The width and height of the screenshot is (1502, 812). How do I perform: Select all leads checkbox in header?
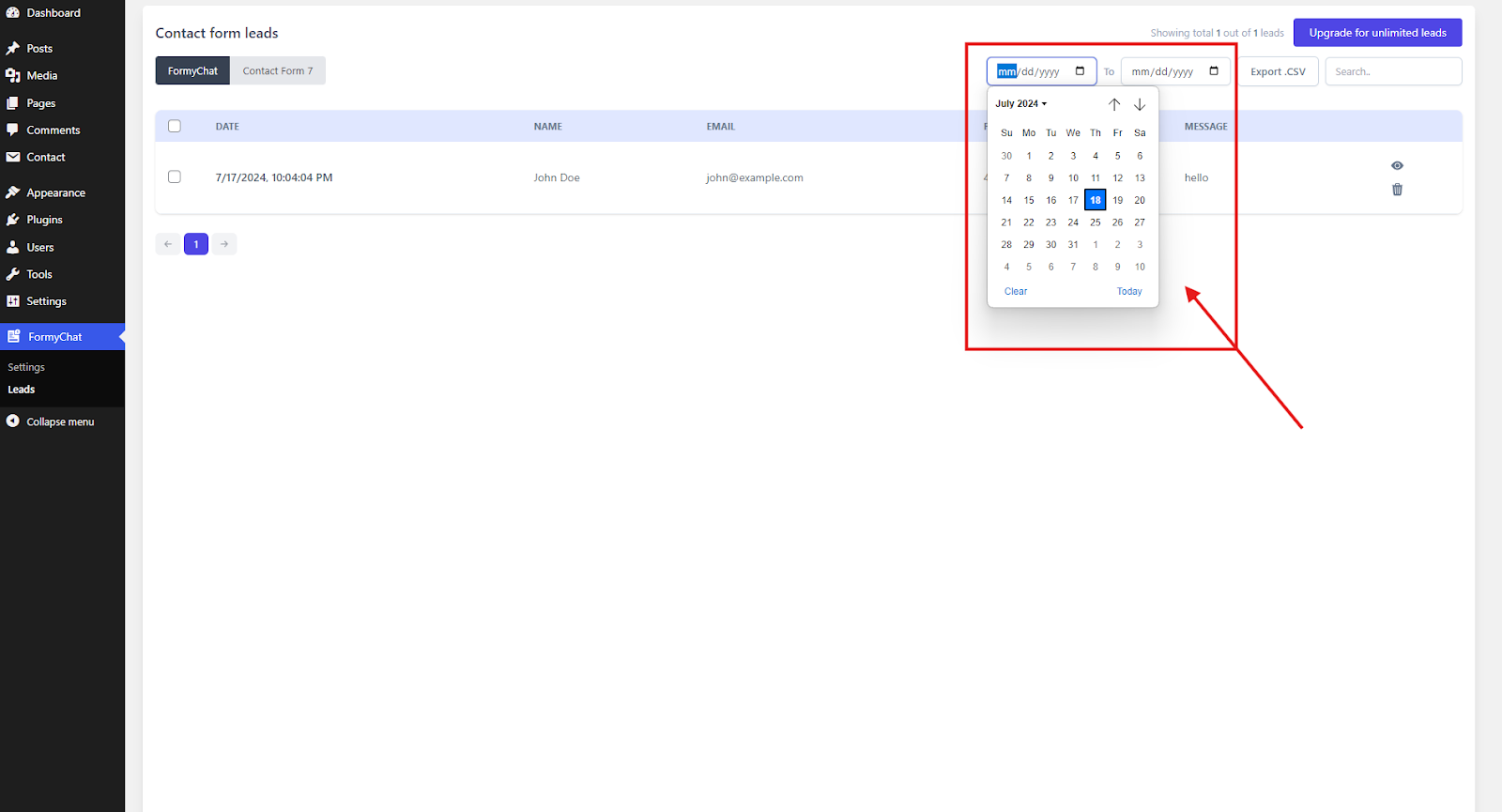pyautogui.click(x=175, y=127)
